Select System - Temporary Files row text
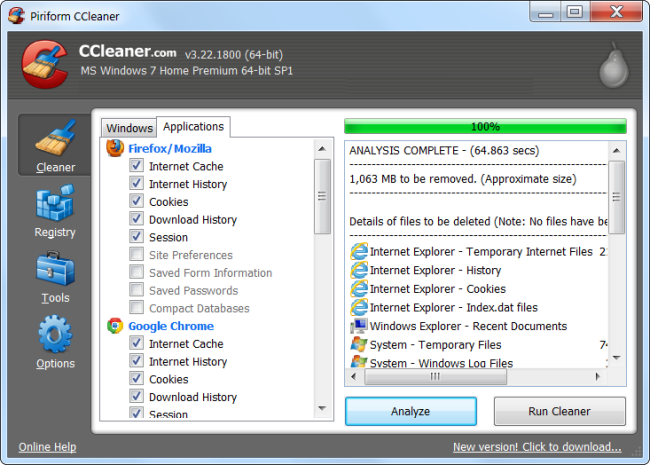Viewport: 650px width, 465px height. (435, 345)
